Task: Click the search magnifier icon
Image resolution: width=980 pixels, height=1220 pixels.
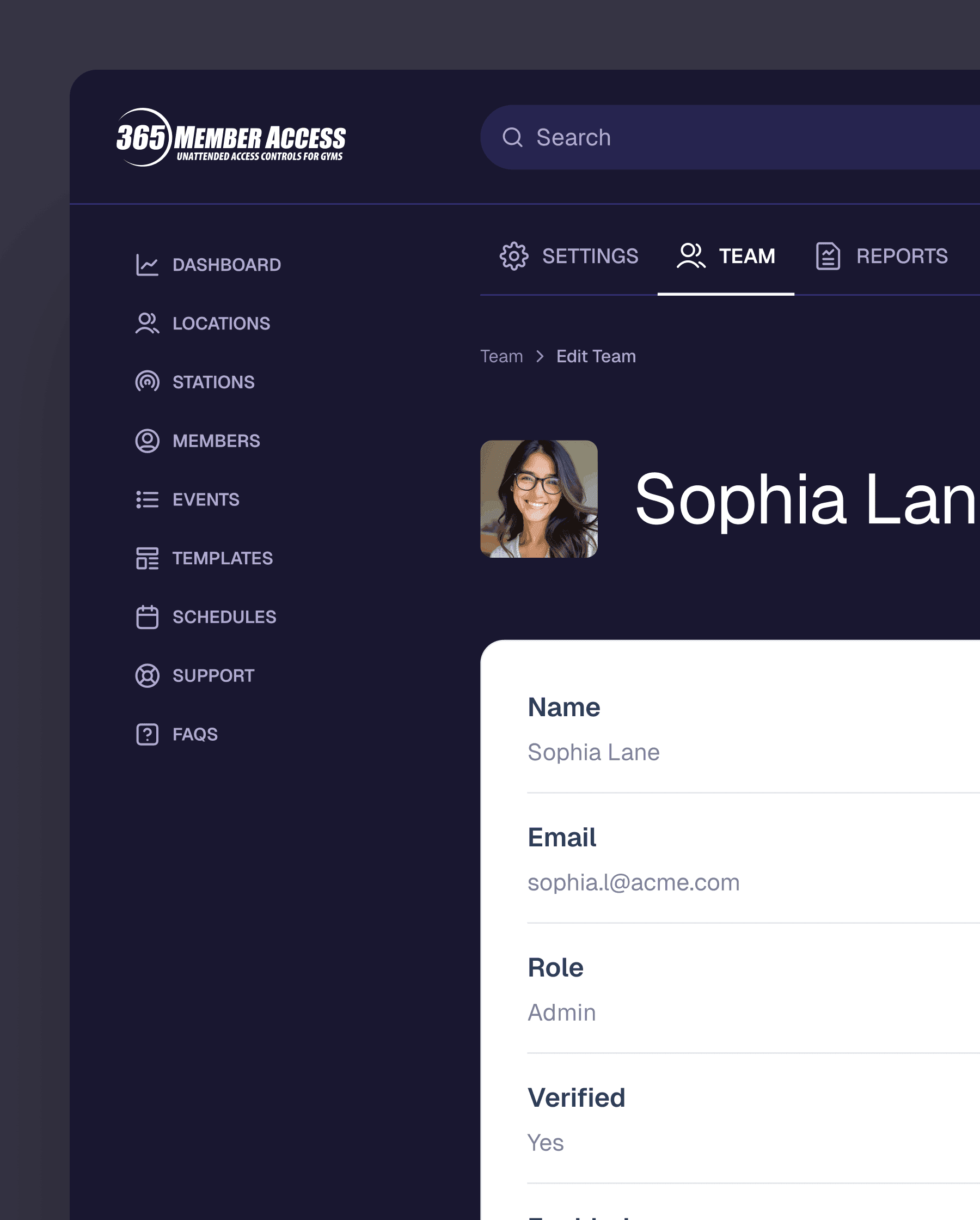Action: point(513,137)
